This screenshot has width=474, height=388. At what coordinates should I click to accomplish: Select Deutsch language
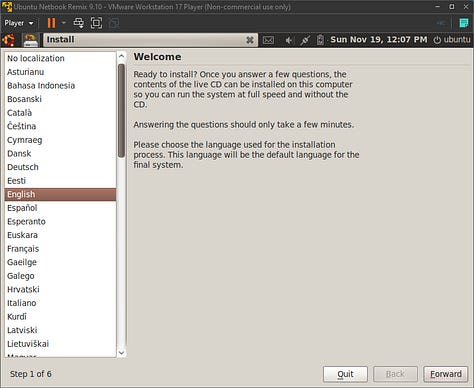(60, 167)
